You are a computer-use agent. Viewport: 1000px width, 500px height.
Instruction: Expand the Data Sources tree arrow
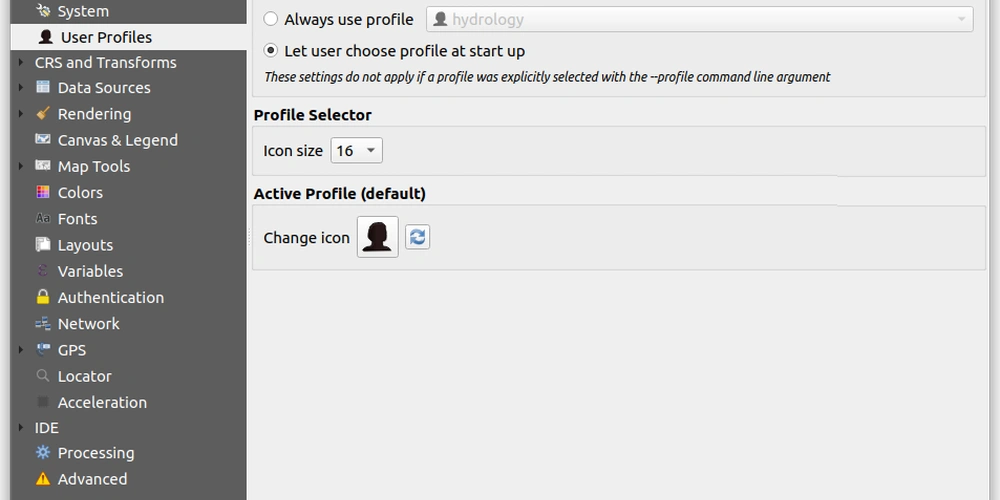click(x=21, y=87)
